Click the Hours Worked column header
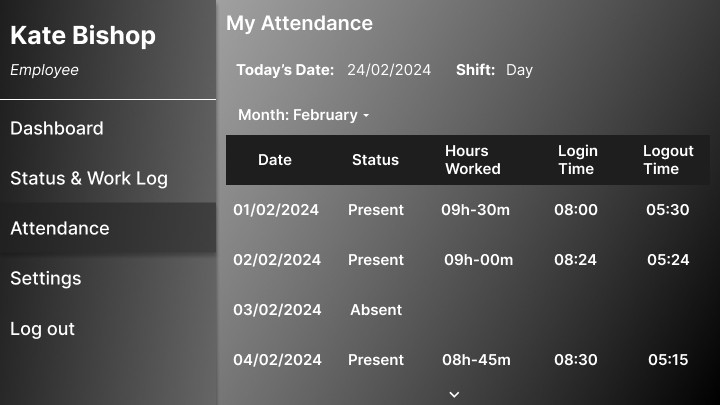This screenshot has height=405, width=720. (472, 160)
